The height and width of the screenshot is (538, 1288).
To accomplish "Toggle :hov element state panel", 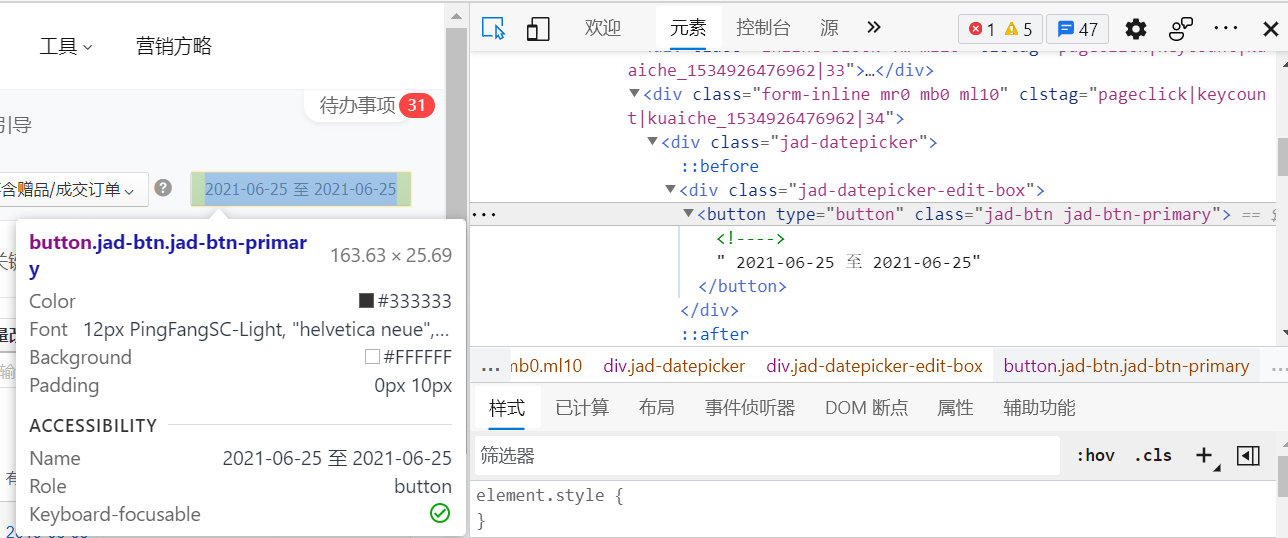I will tap(1096, 455).
